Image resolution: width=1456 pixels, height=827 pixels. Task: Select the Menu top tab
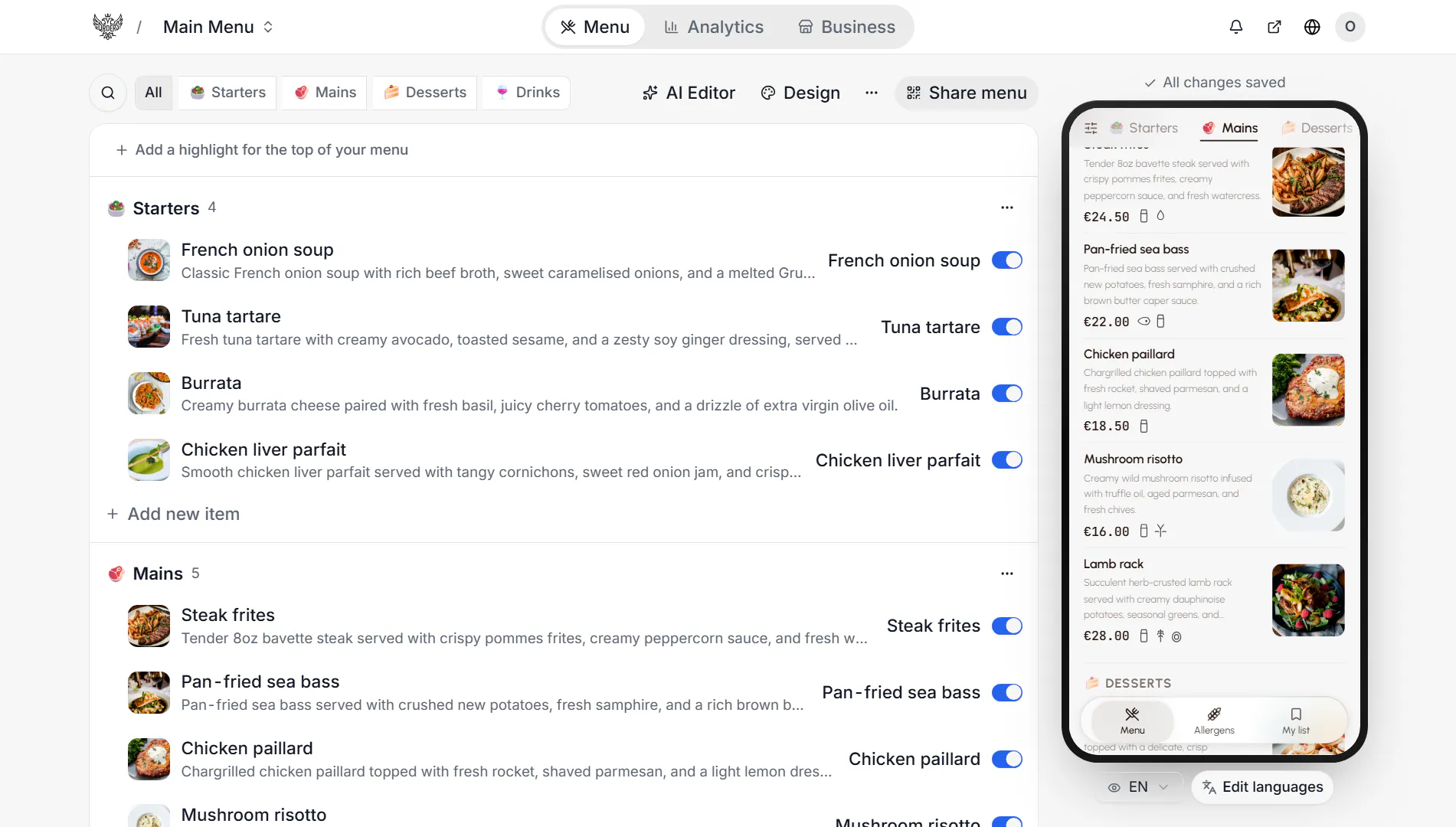pos(595,27)
